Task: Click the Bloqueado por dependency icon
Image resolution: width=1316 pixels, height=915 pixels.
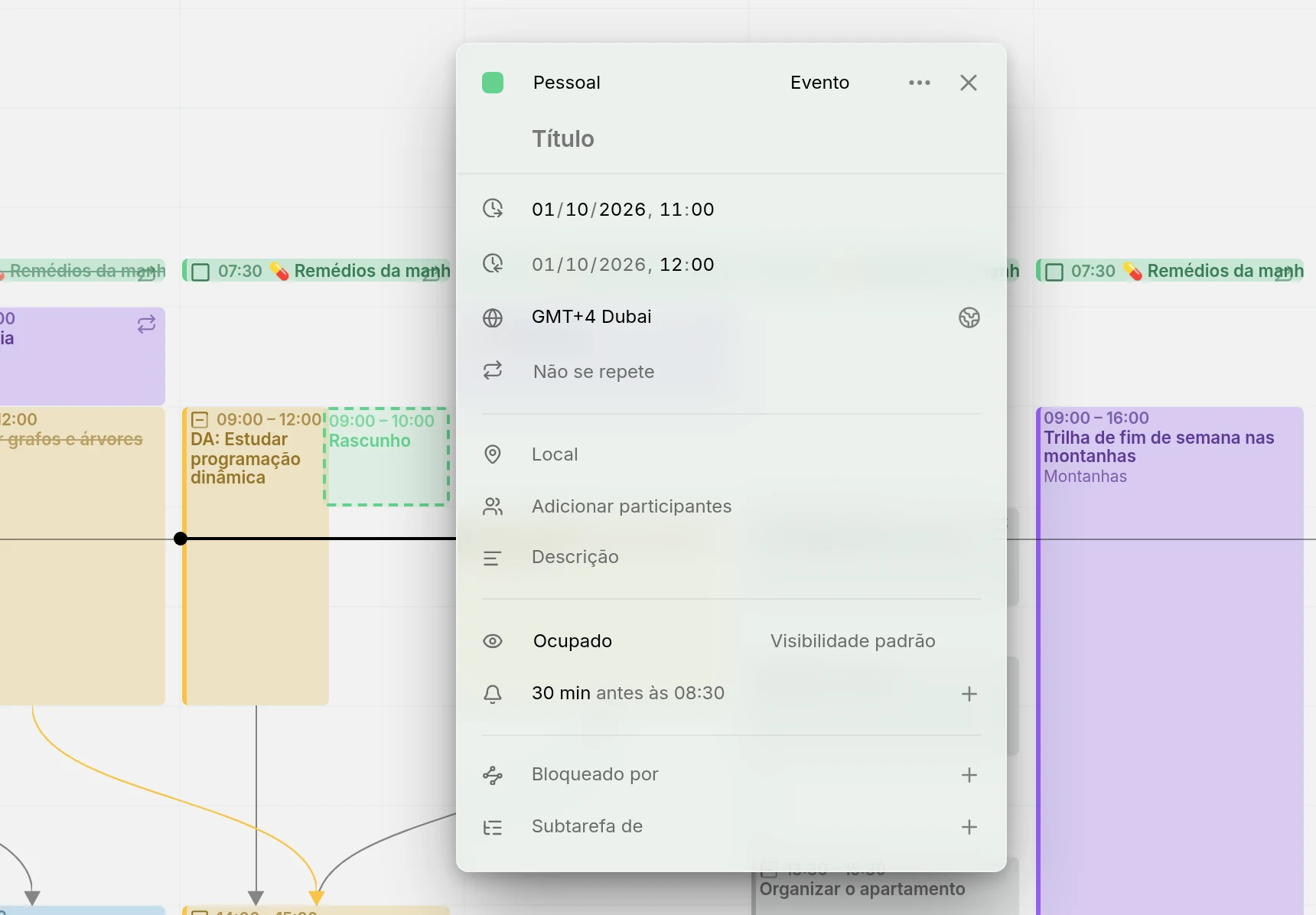Action: coord(493,775)
